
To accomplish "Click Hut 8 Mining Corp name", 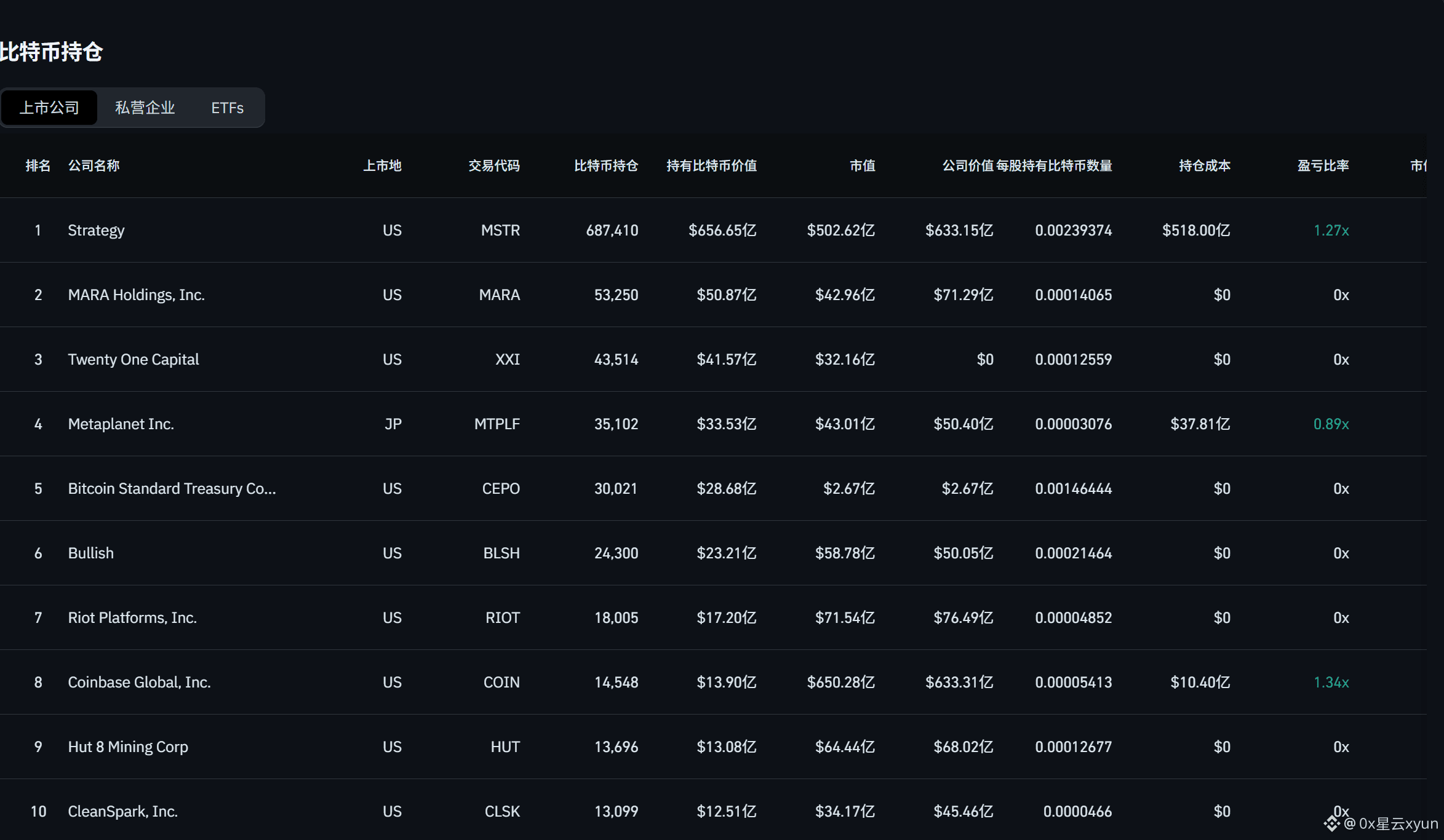I will pyautogui.click(x=128, y=747).
